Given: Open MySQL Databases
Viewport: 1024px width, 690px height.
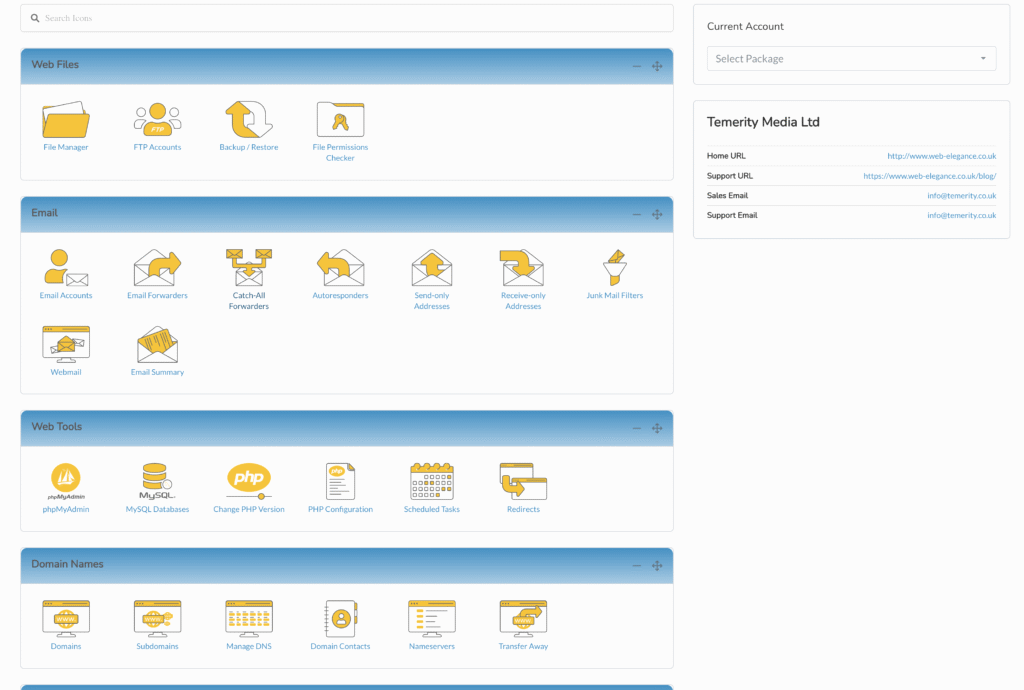Looking at the screenshot, I should (x=157, y=488).
